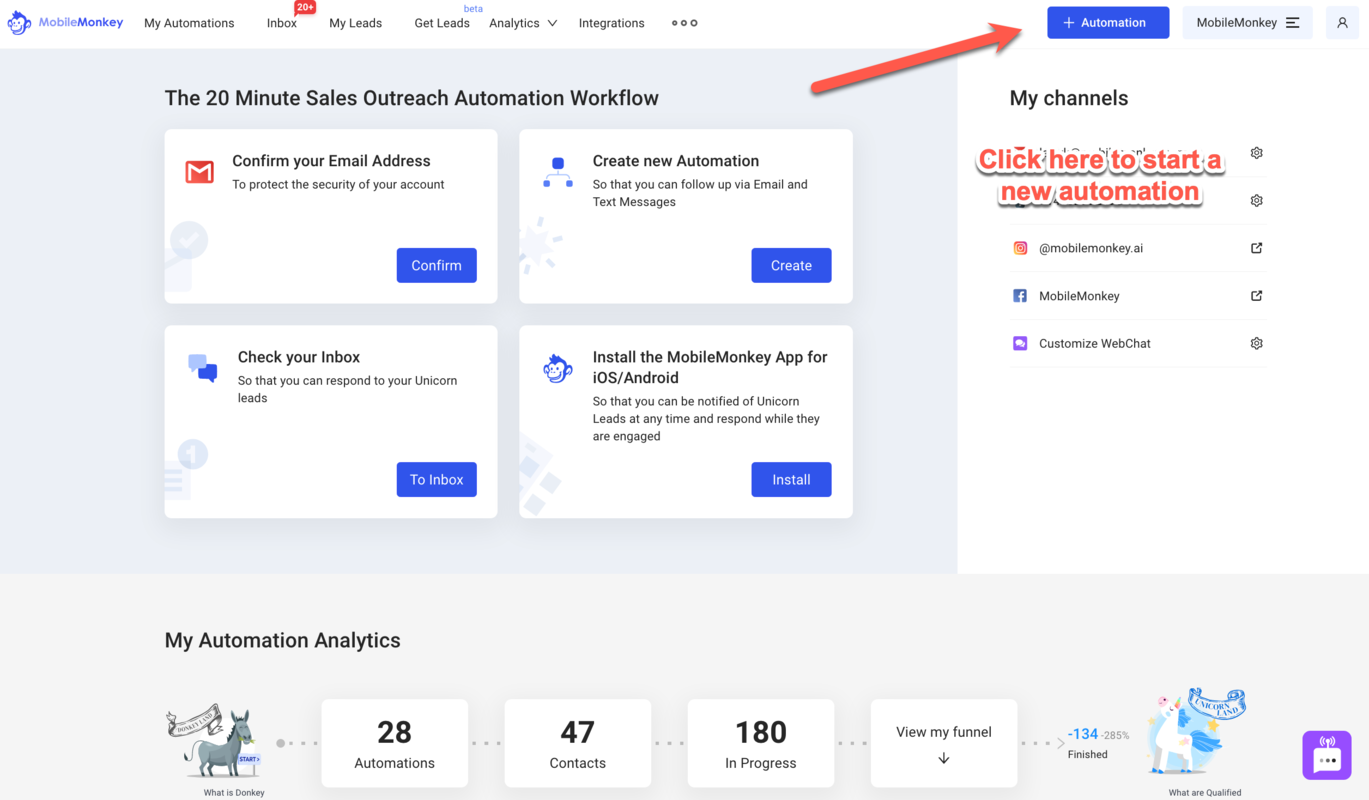Open the Inbox menu item
Image resolution: width=1369 pixels, height=800 pixels.
282,23
